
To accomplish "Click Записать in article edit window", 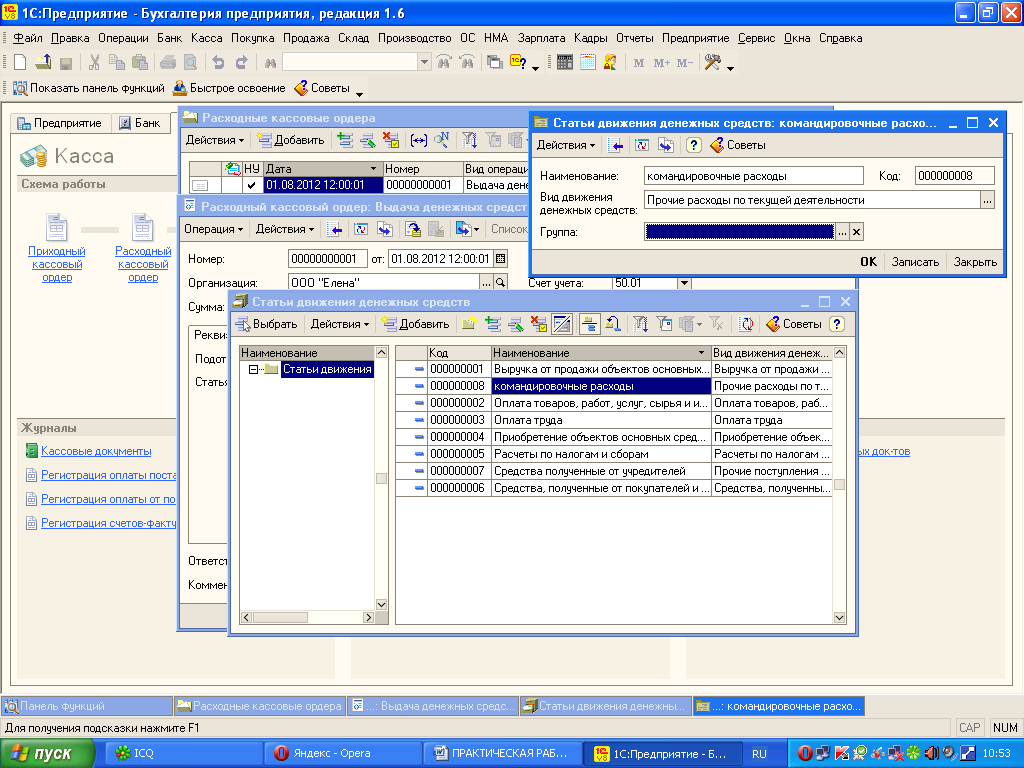I will [915, 261].
